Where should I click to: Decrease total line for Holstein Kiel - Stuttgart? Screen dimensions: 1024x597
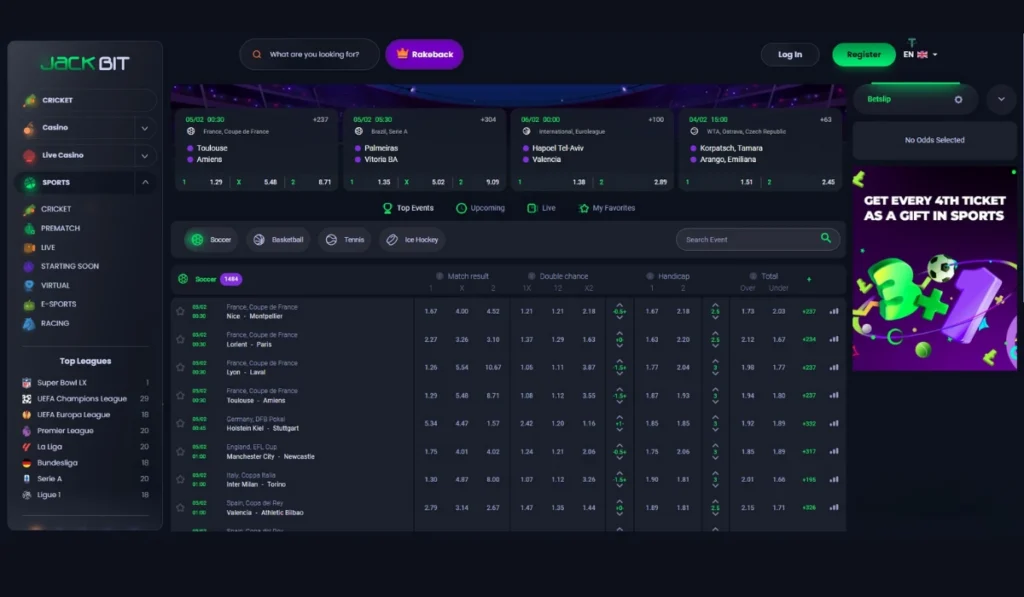[x=715, y=430]
